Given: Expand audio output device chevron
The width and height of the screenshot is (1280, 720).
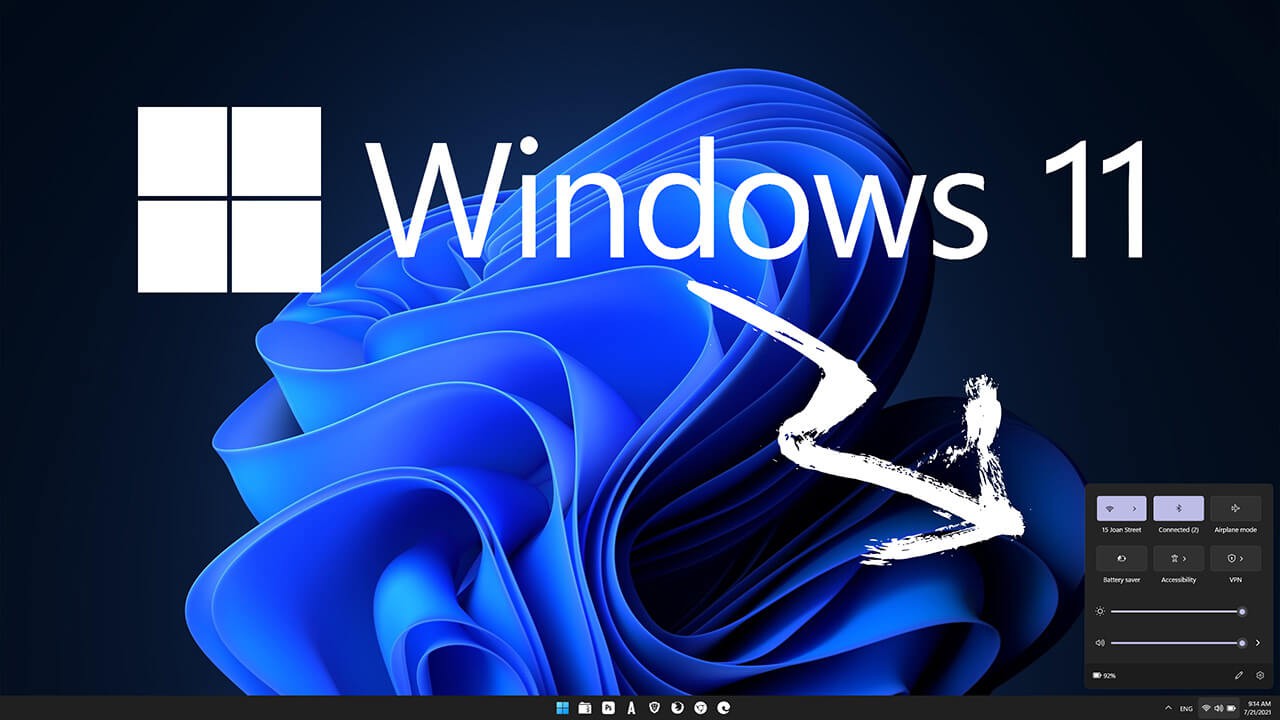Looking at the screenshot, I should coord(1258,643).
